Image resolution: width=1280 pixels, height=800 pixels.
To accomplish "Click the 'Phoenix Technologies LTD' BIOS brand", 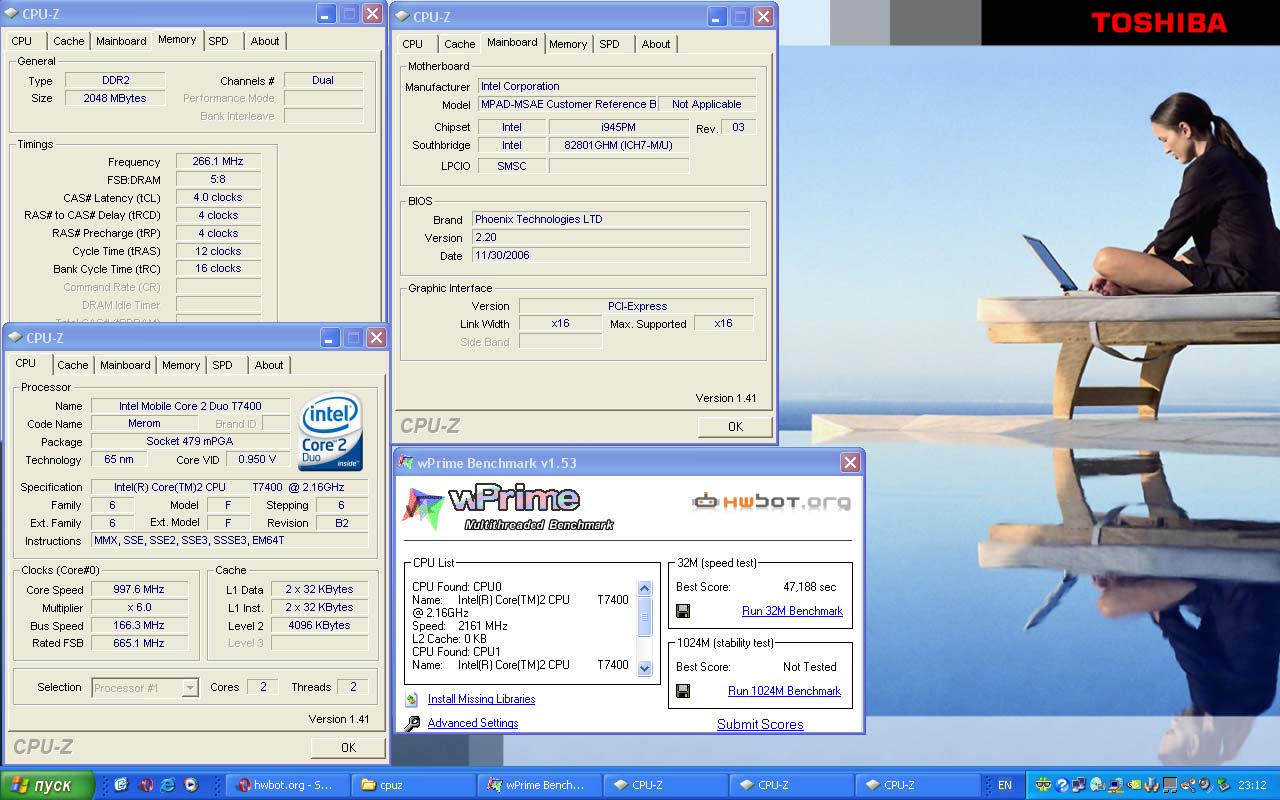I will (539, 219).
